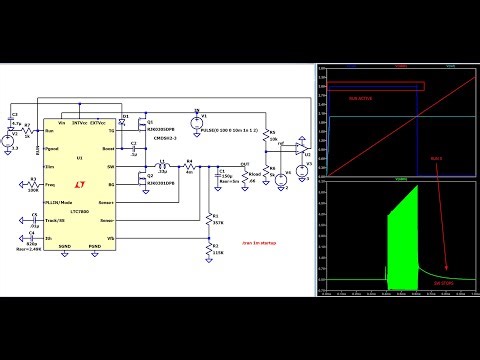
Task: Select the V1 pulse voltage source
Action: coord(197,124)
